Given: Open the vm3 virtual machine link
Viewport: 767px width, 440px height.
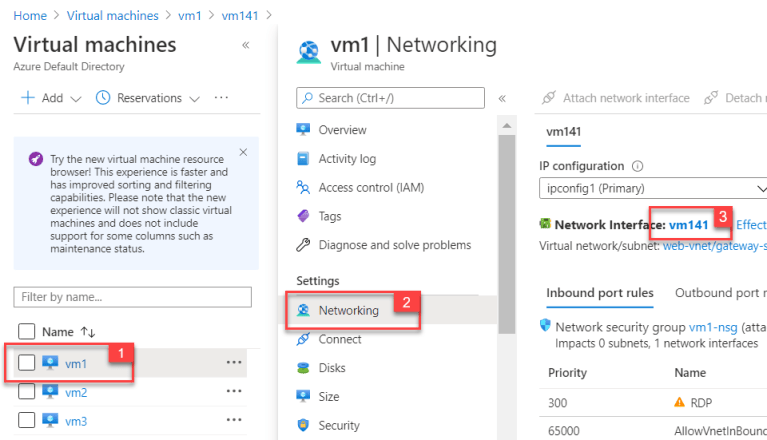Looking at the screenshot, I should click(76, 421).
